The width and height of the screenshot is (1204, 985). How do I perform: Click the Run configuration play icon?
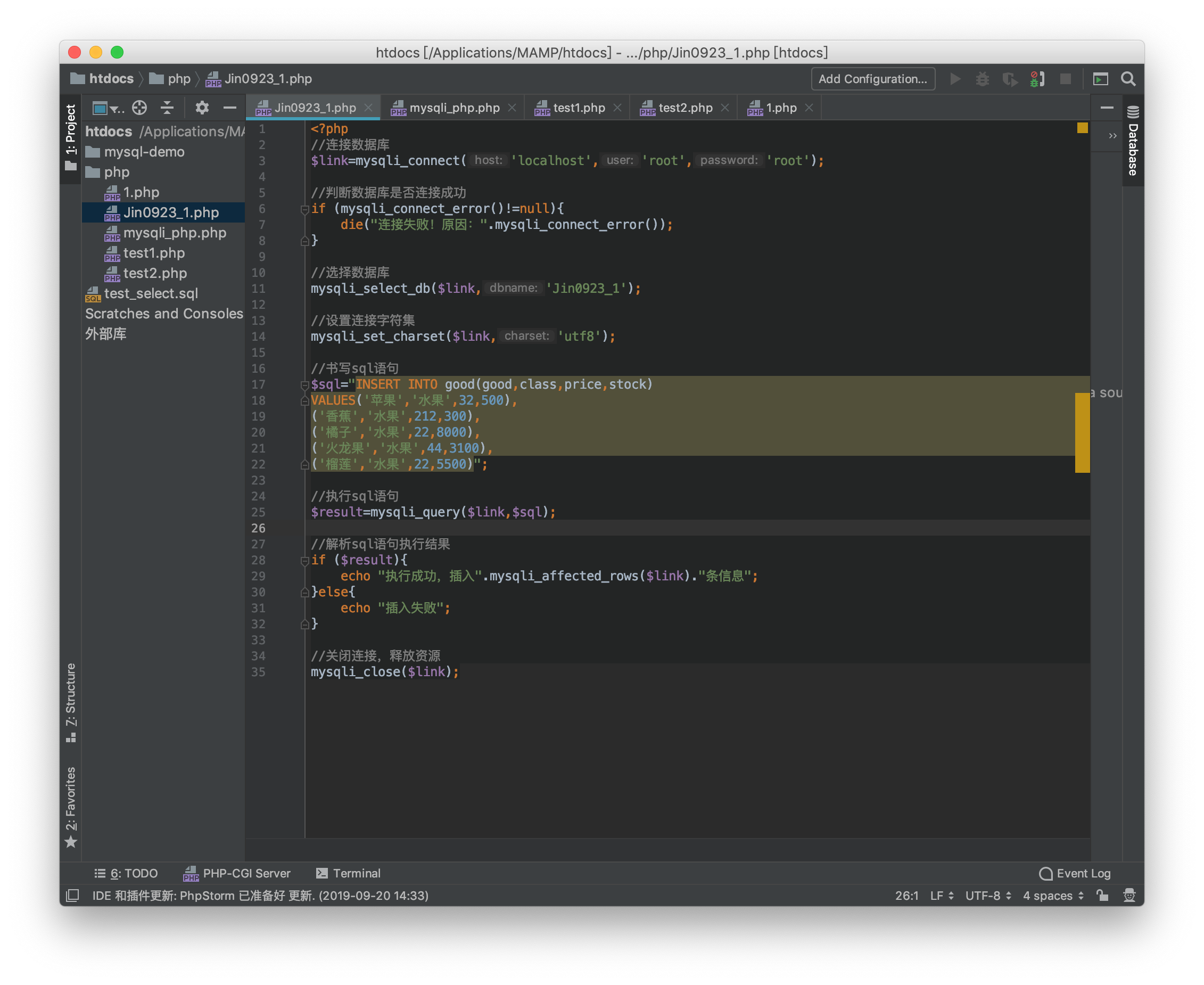pyautogui.click(x=955, y=79)
